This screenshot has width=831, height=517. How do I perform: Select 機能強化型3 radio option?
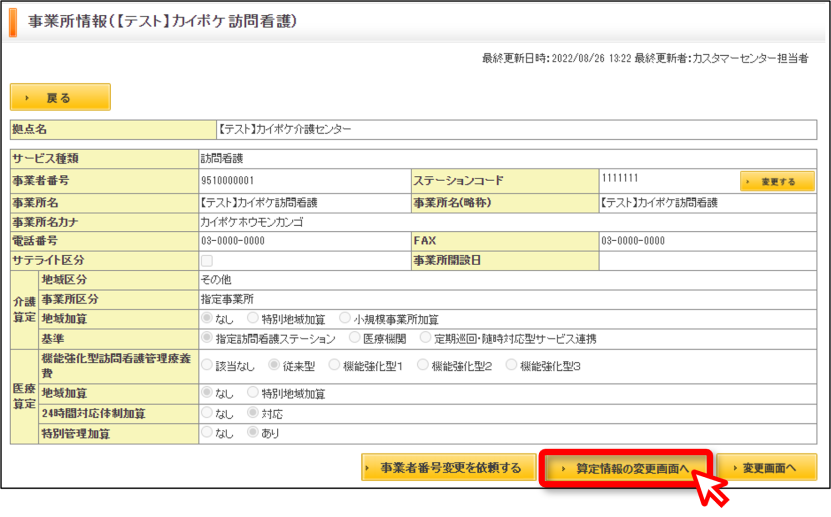pyautogui.click(x=511, y=365)
